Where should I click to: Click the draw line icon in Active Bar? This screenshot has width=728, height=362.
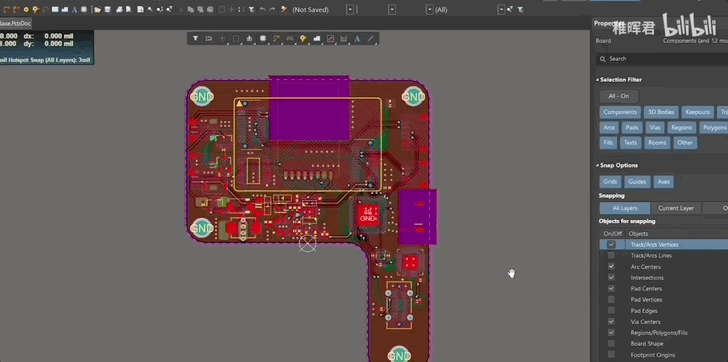(x=370, y=39)
